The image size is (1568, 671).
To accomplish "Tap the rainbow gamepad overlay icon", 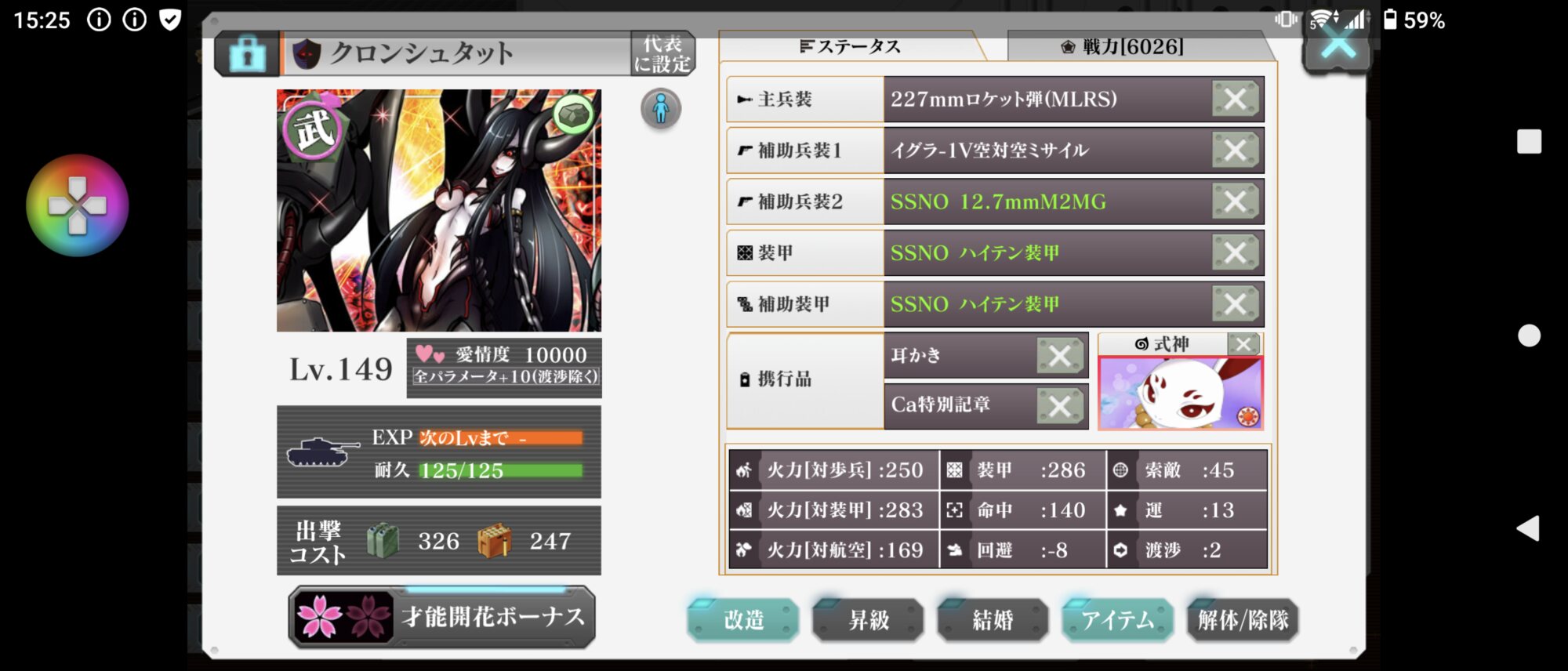I will [x=77, y=205].
